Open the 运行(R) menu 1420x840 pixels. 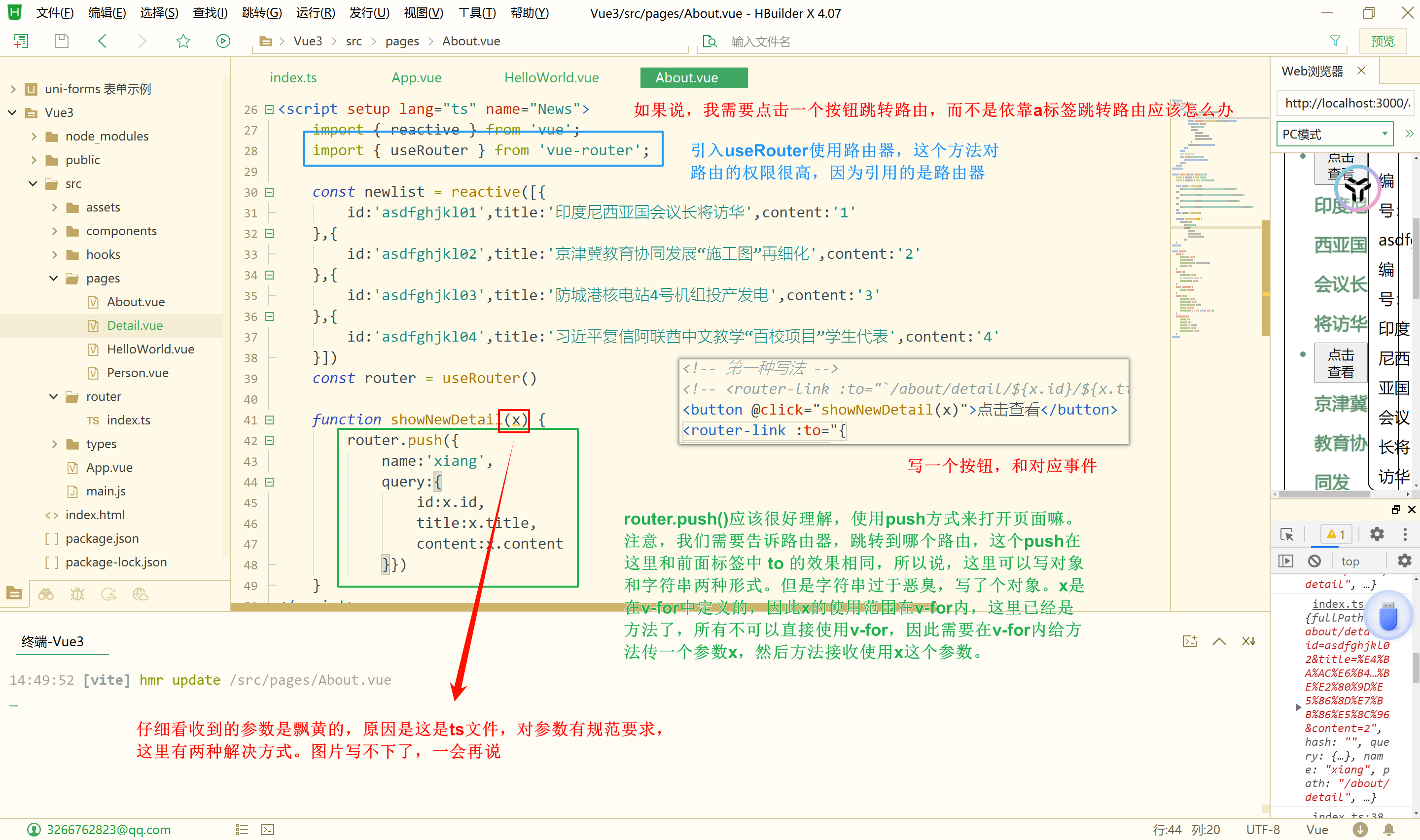[x=315, y=12]
